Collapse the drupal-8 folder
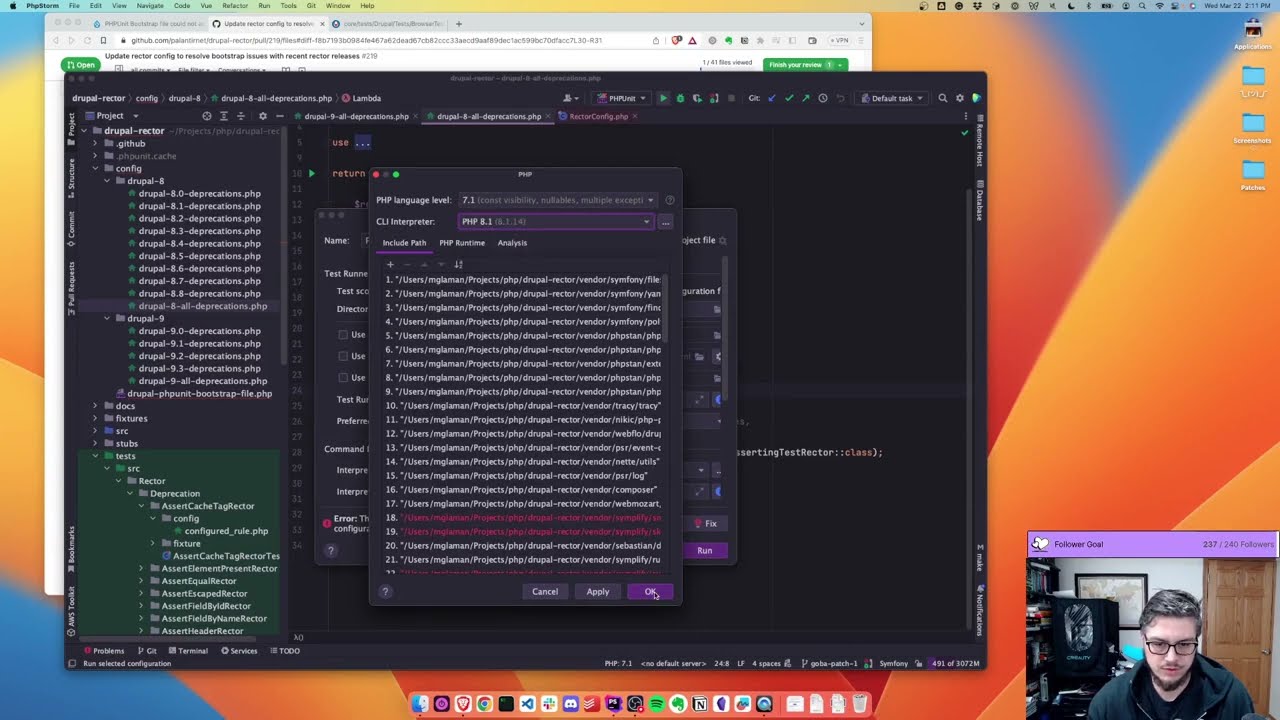This screenshot has height=720, width=1280. (107, 181)
